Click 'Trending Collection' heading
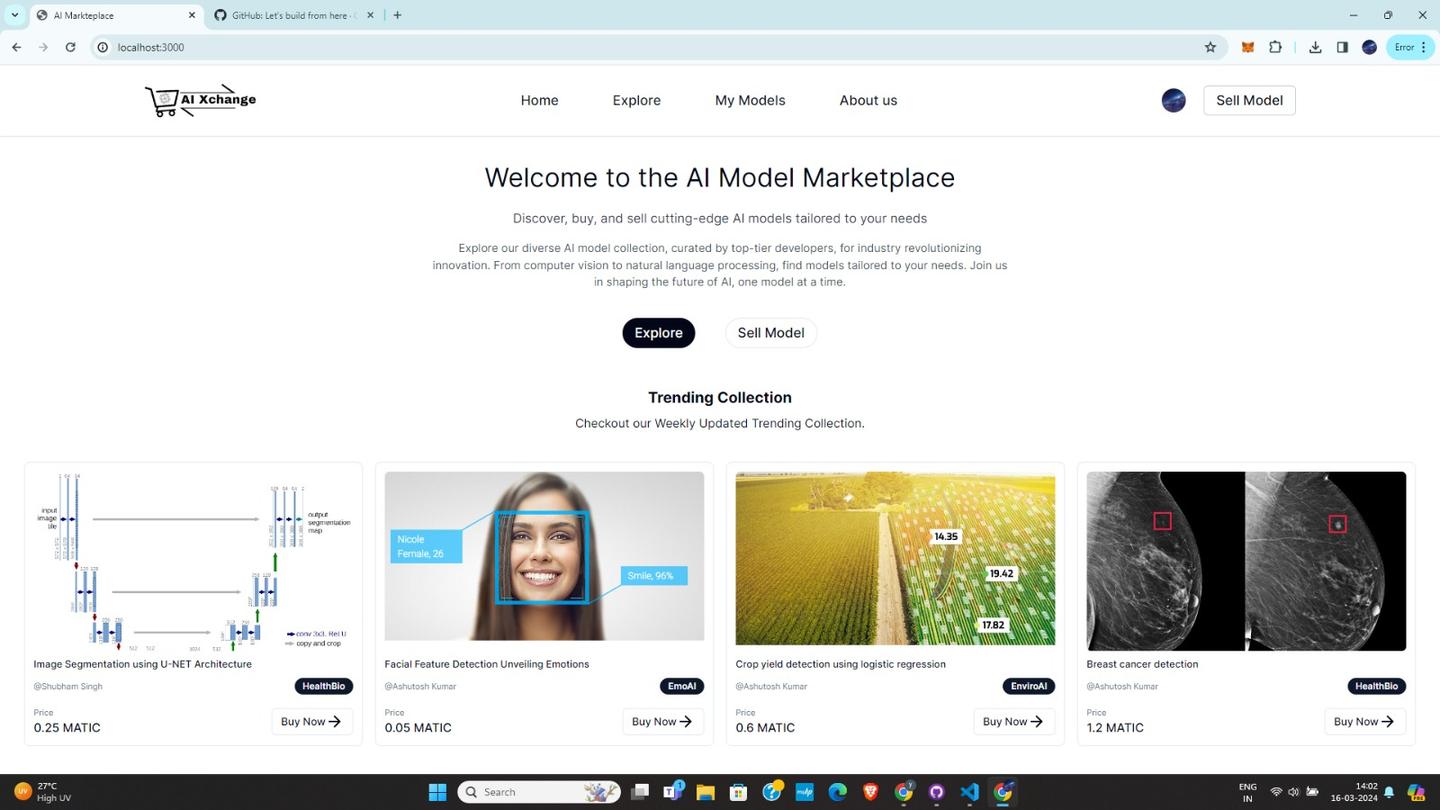 (720, 397)
